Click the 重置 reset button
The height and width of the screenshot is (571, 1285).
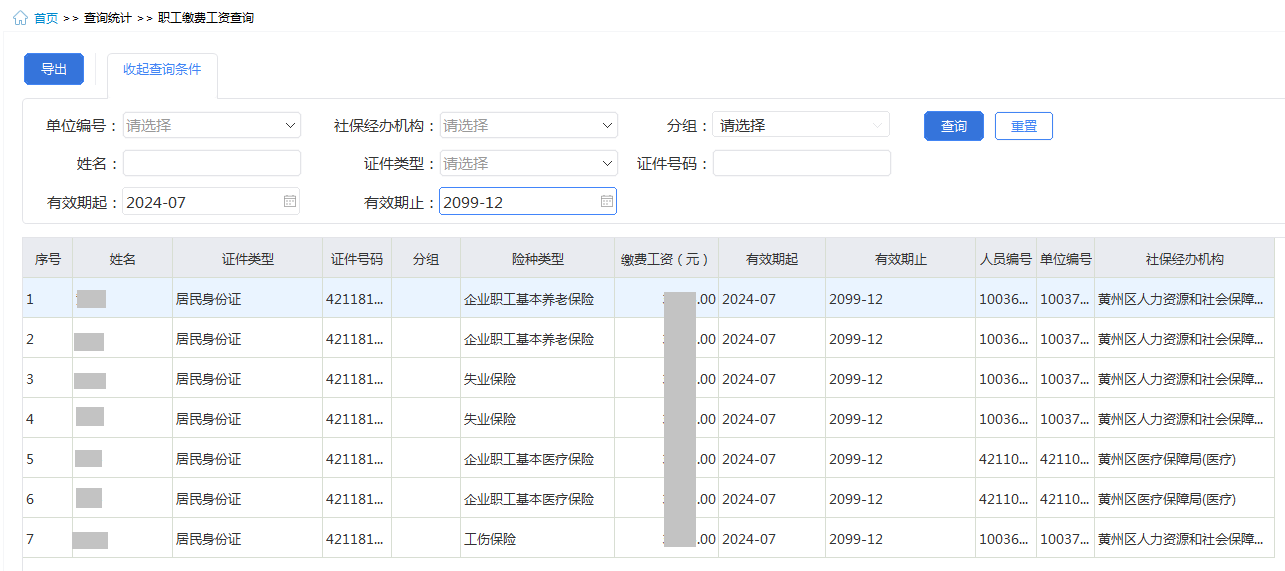1024,126
